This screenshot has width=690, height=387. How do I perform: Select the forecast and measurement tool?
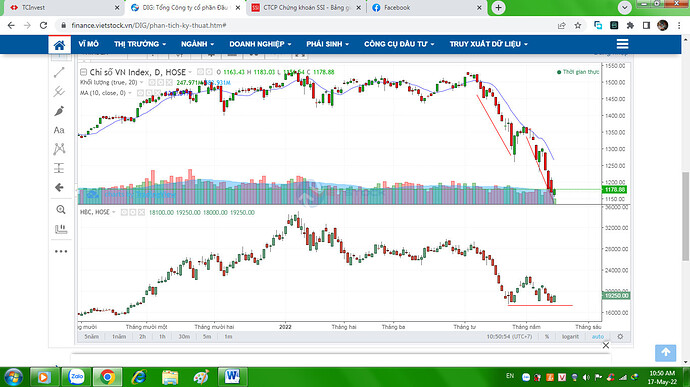59,168
